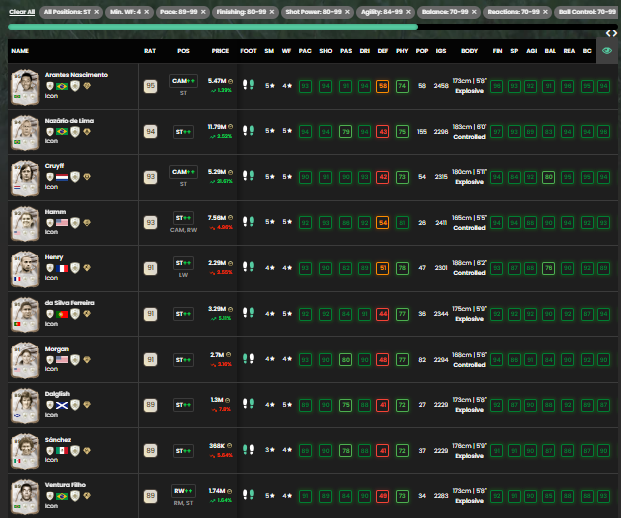
Task: Open Nazário de Lima player card thumbnail
Action: point(25,132)
